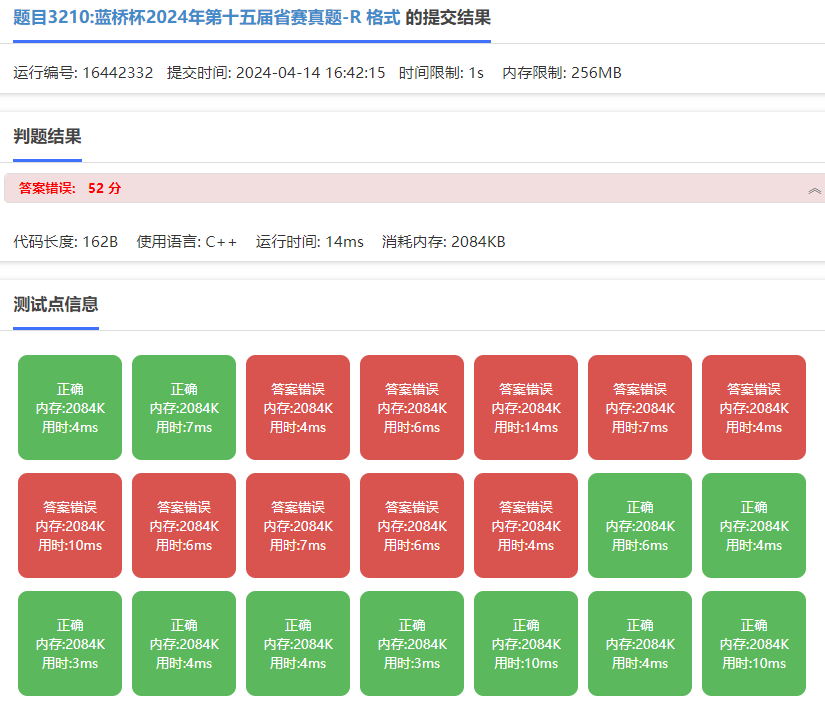This screenshot has height=714, width=825.
Task: Click the red 答案错误 tile with 用时:10ms
Action: pos(70,525)
